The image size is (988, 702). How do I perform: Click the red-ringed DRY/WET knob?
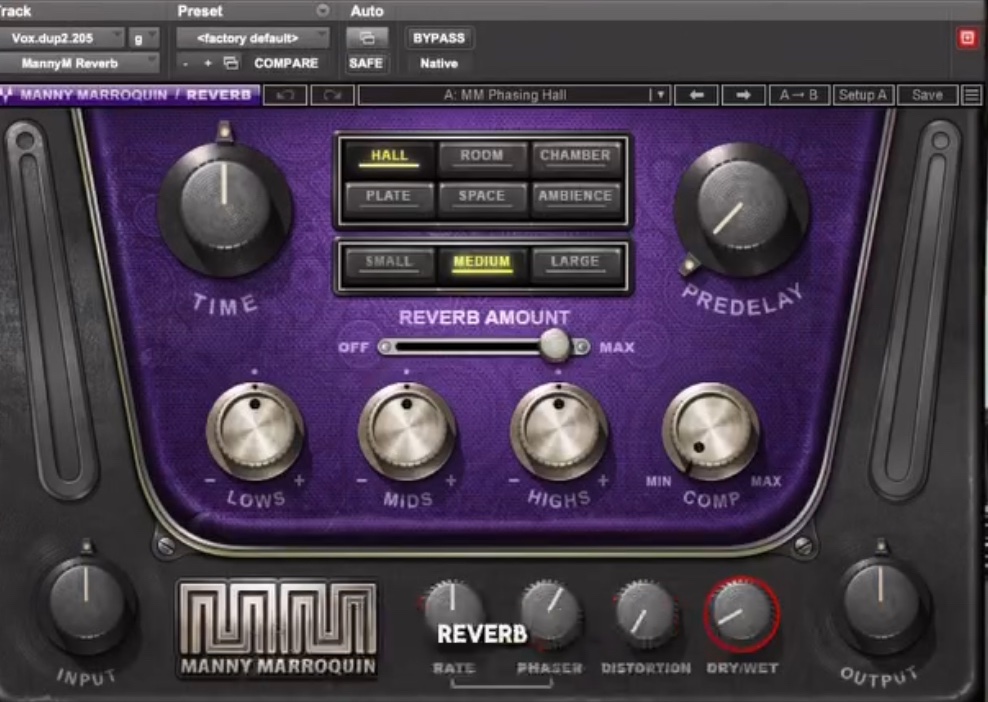[742, 613]
